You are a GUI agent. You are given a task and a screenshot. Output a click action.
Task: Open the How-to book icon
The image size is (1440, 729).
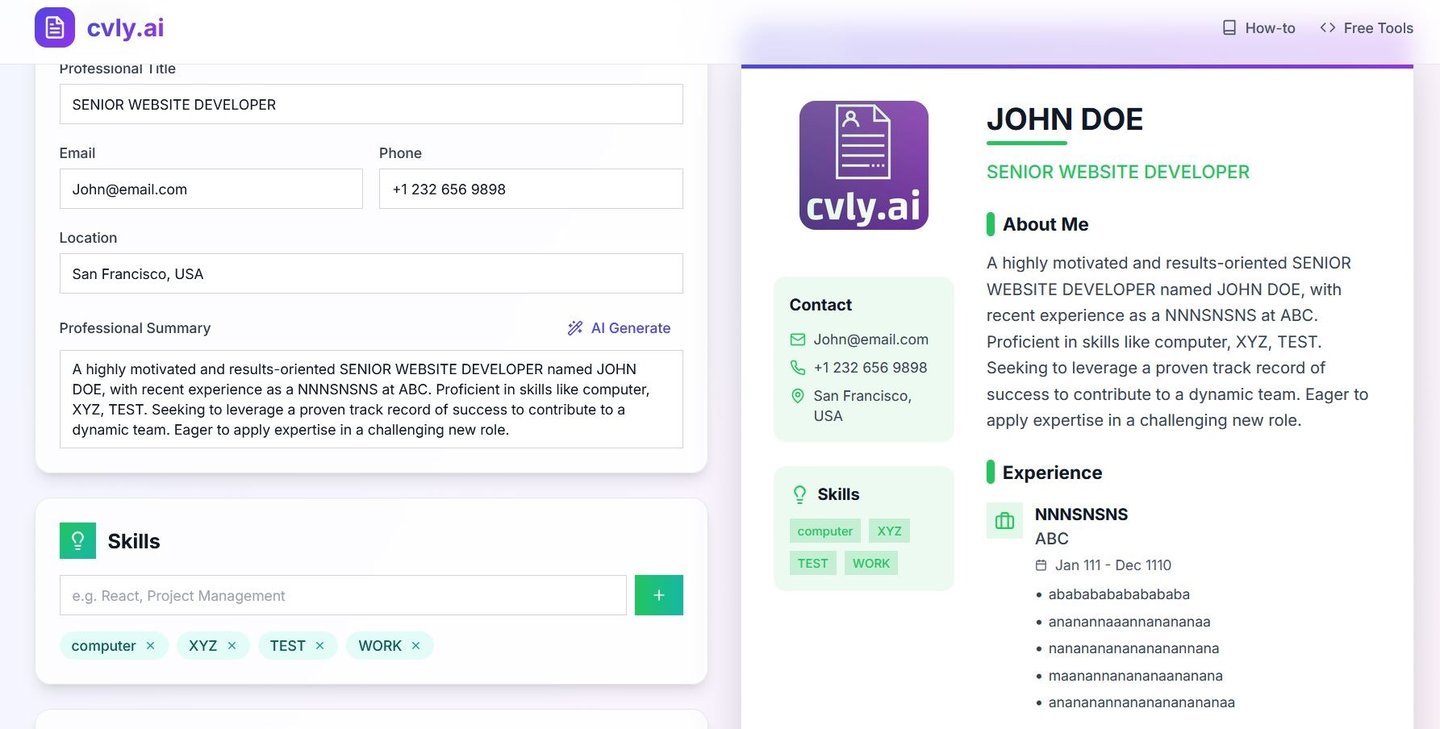[x=1230, y=28]
